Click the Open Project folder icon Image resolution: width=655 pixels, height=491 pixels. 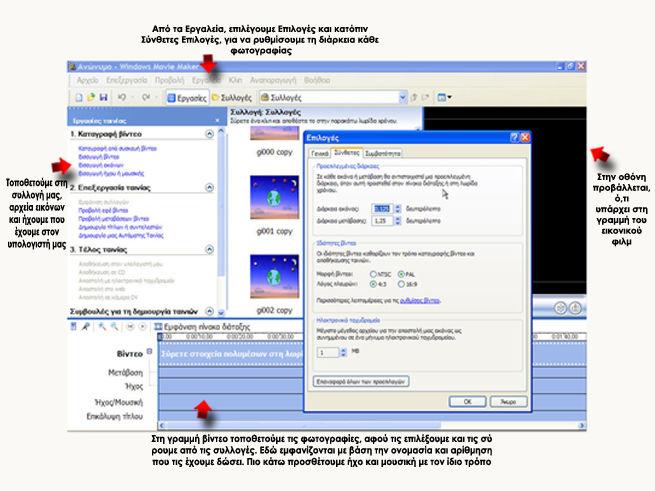91,97
